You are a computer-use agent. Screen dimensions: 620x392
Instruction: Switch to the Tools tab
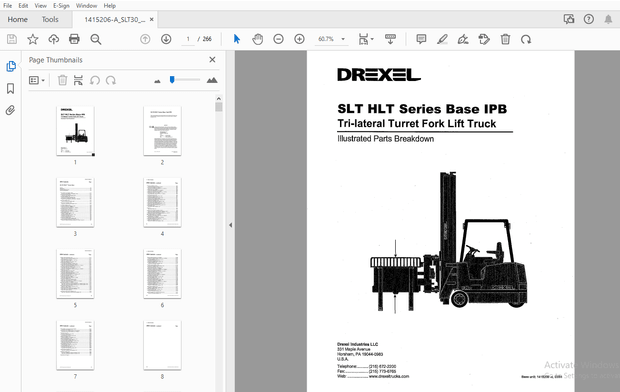(50, 19)
